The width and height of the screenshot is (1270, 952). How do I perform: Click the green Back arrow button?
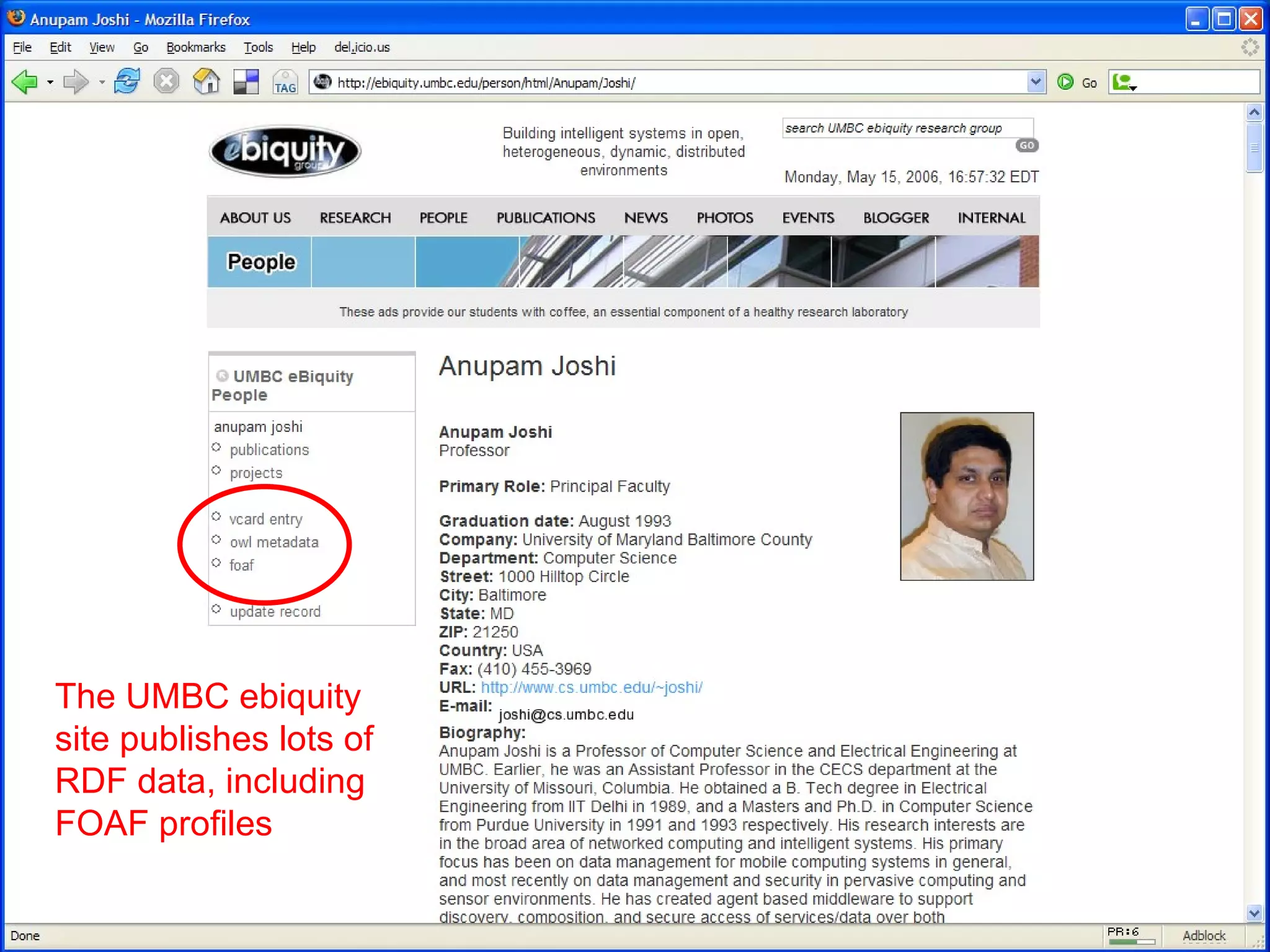pos(25,82)
